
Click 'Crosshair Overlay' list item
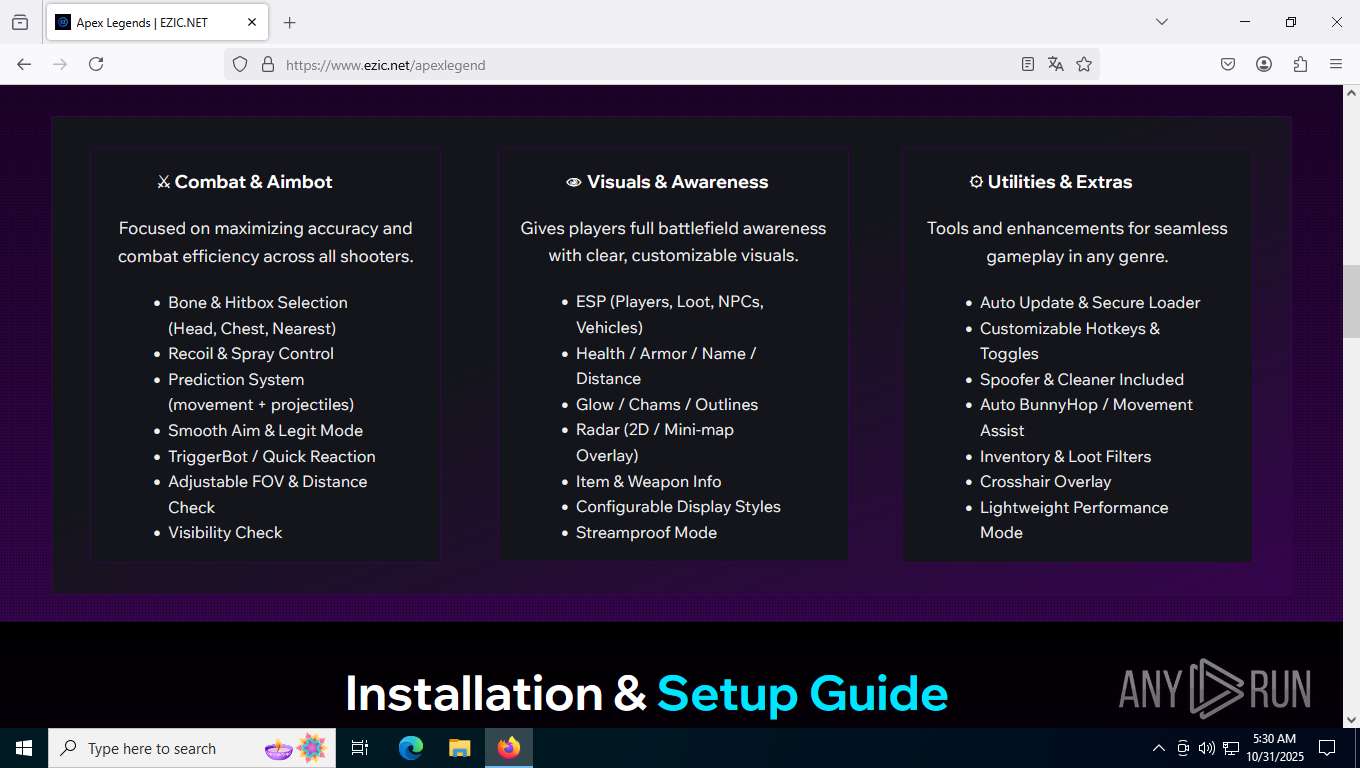[1045, 482]
